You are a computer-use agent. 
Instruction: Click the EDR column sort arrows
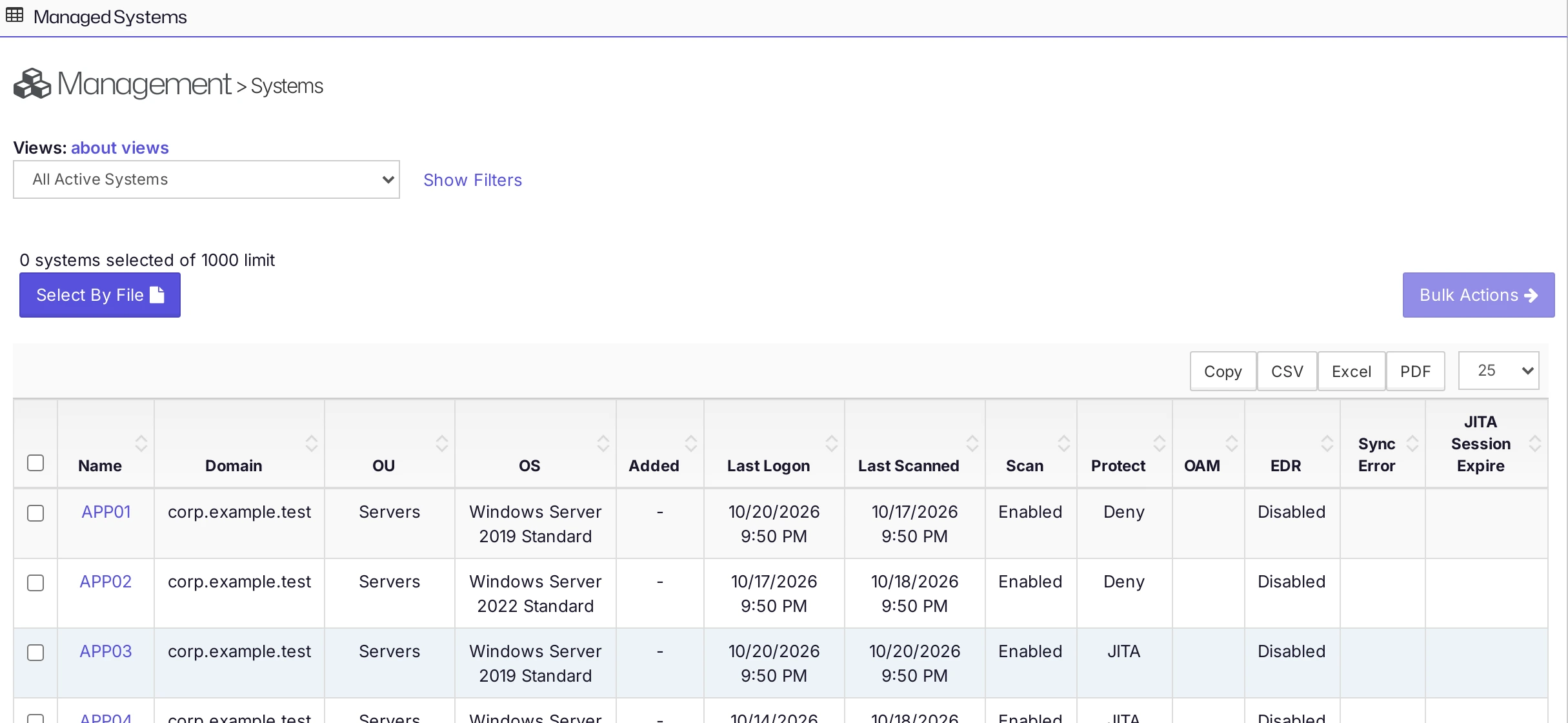[1327, 443]
